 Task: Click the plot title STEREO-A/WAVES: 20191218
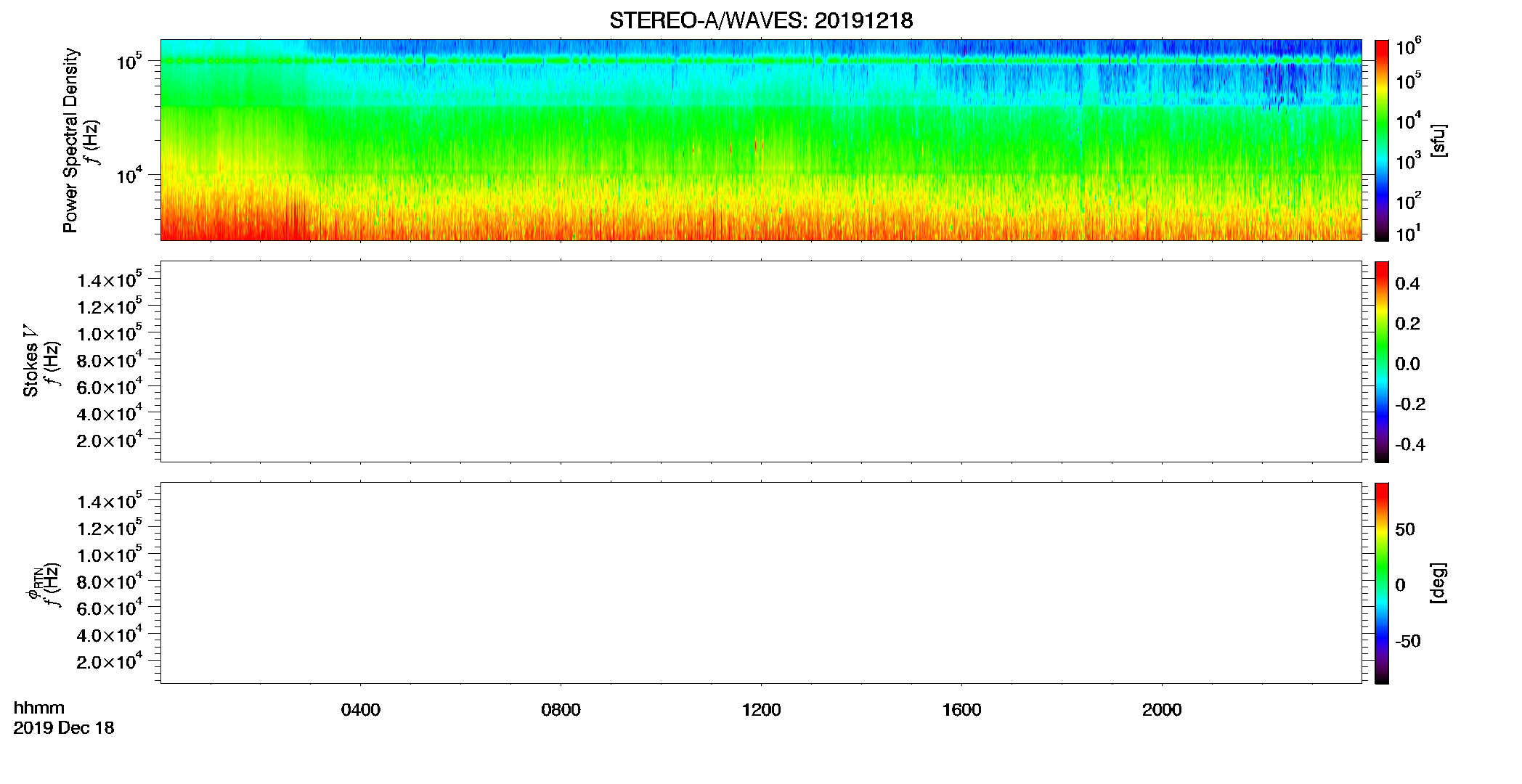[x=761, y=20]
